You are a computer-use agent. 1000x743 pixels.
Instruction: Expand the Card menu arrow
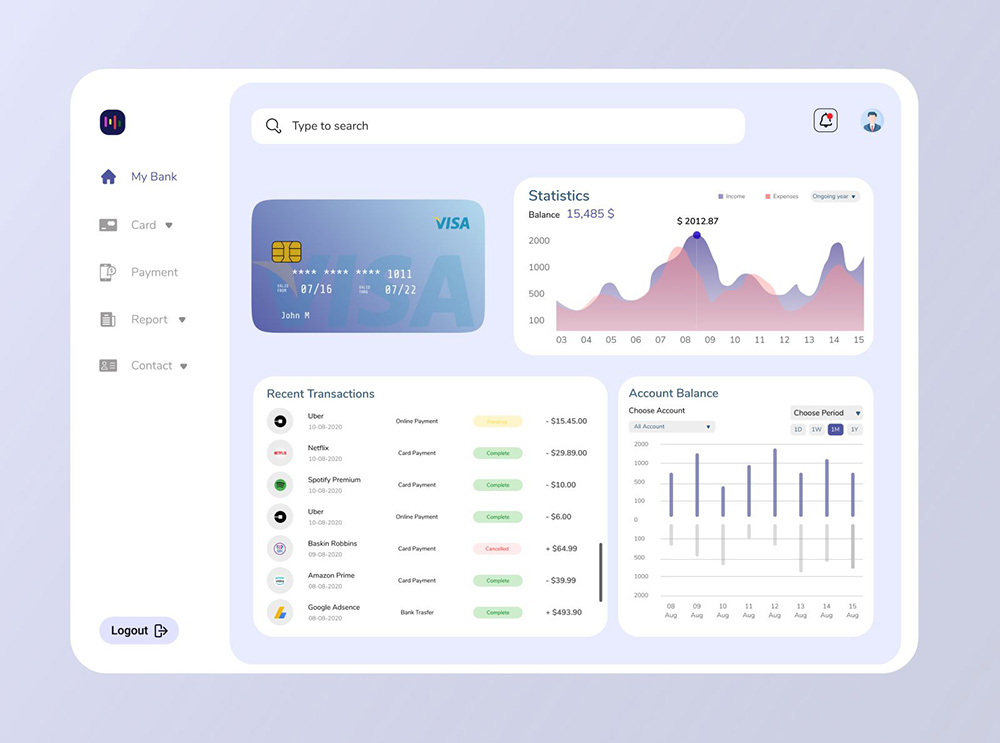click(169, 225)
